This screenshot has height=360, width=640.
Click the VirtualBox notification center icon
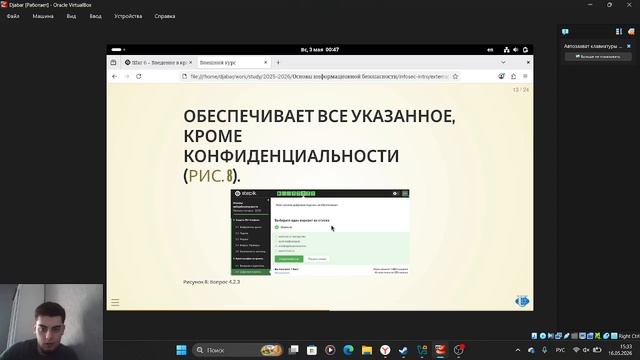[x=565, y=31]
